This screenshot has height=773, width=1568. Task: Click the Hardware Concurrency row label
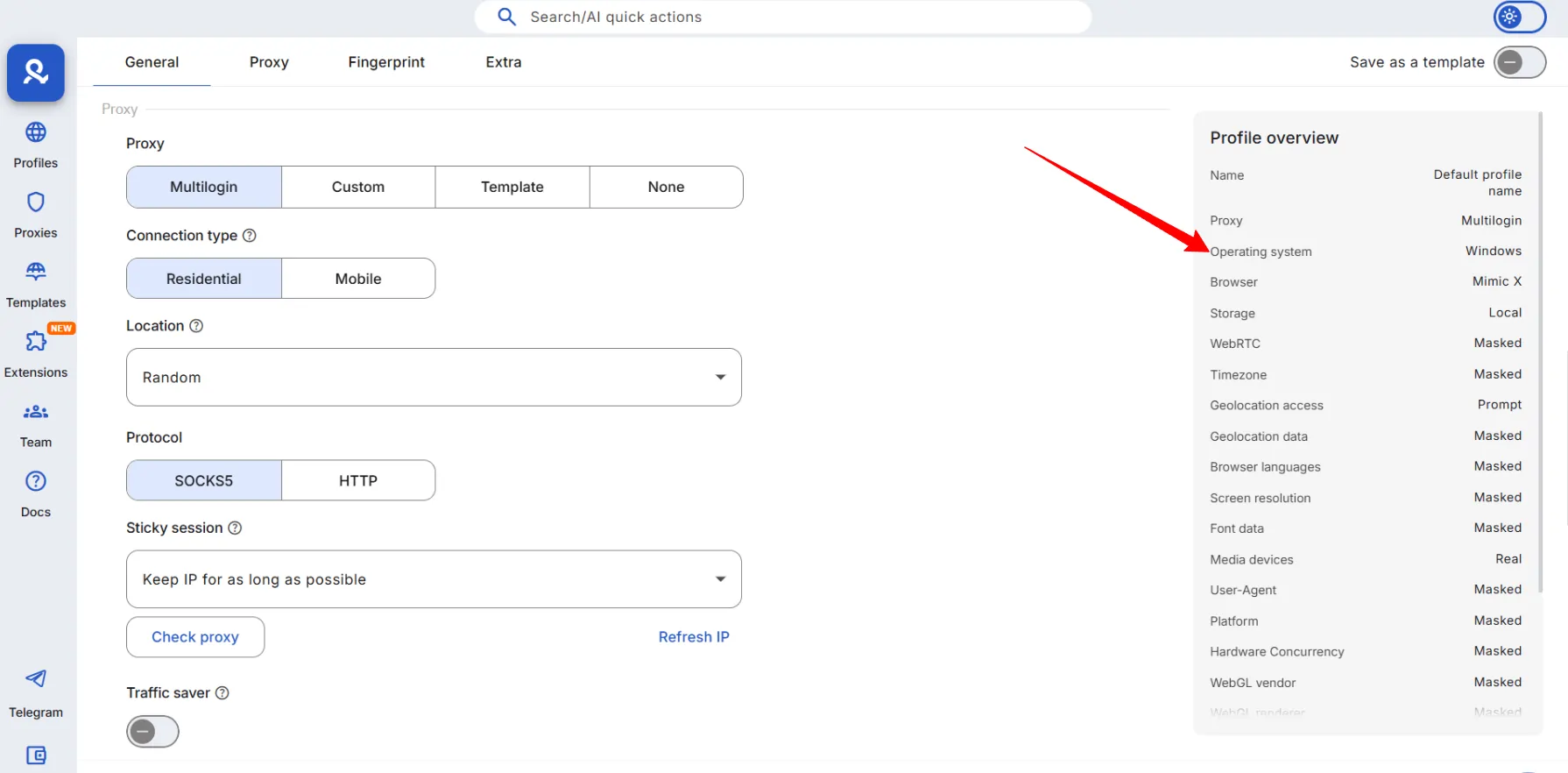point(1277,651)
